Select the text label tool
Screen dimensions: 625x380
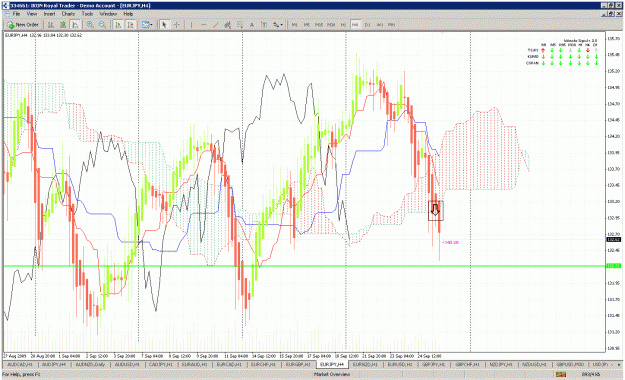pos(263,25)
